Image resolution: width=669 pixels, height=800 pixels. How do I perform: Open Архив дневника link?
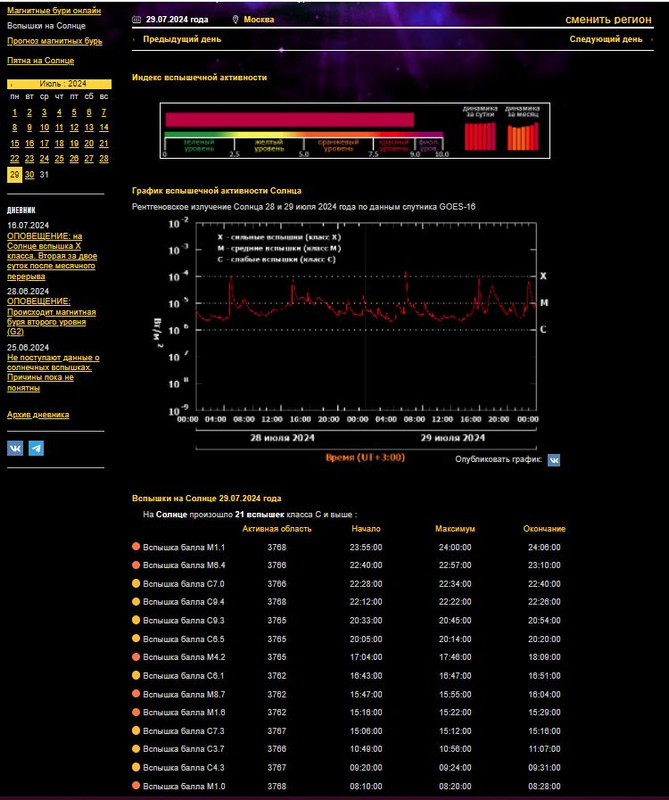point(38,415)
